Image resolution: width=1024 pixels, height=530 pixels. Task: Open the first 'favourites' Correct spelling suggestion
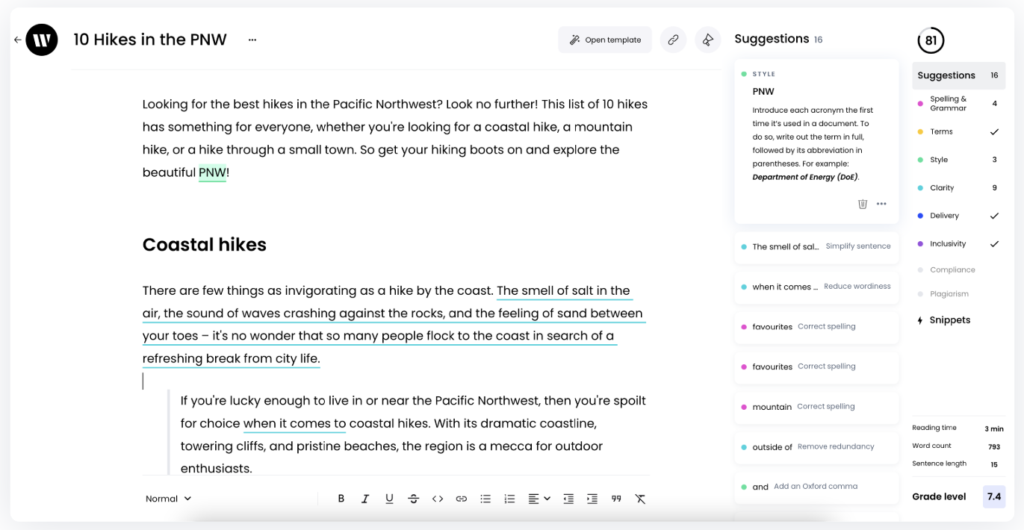[x=816, y=326]
